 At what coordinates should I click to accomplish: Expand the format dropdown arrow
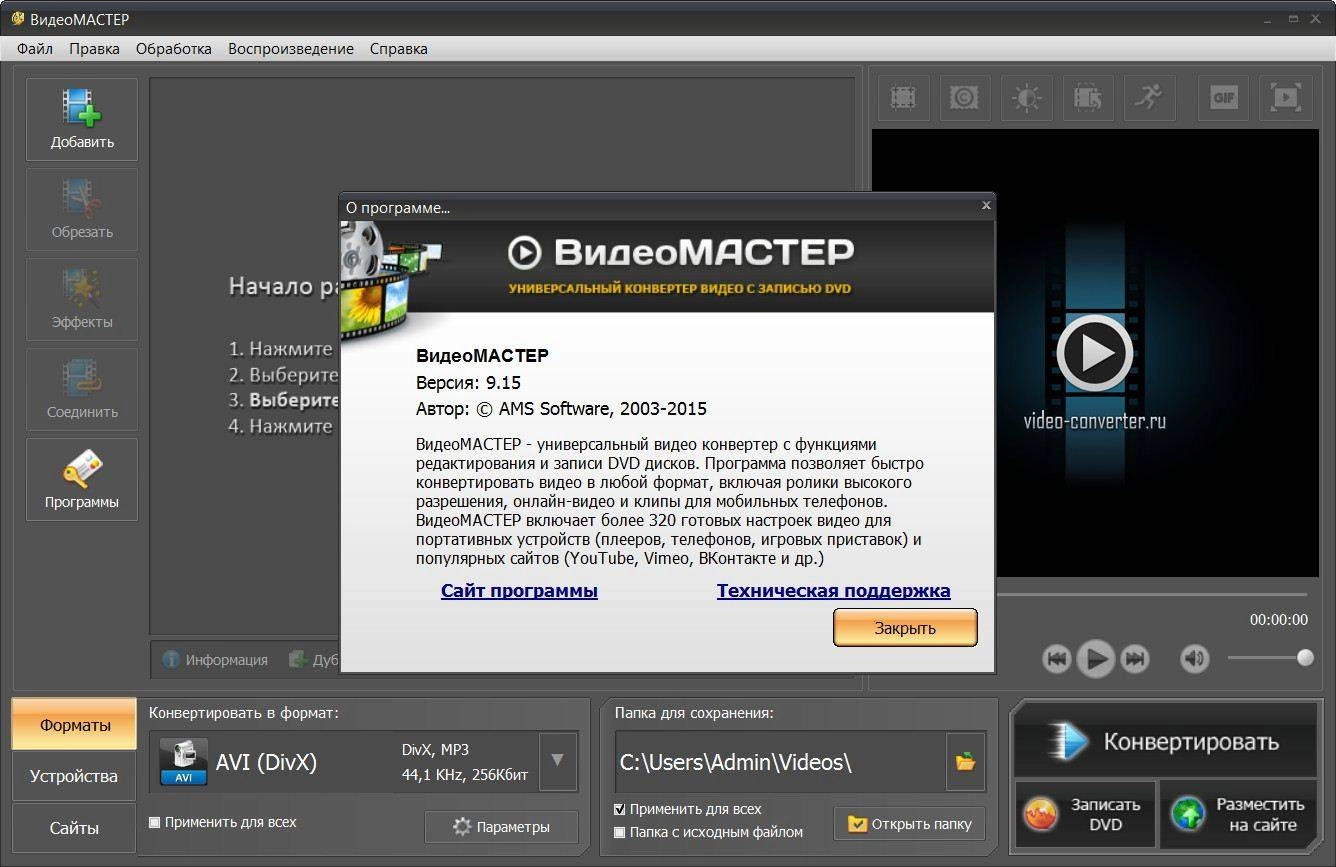558,762
